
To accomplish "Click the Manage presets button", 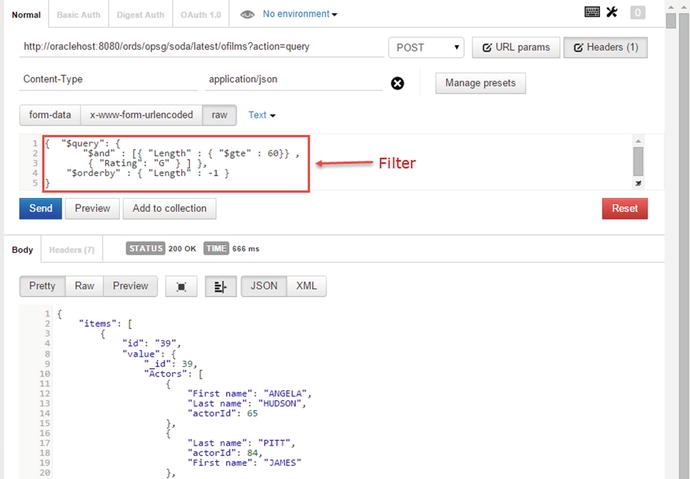I will pyautogui.click(x=480, y=83).
